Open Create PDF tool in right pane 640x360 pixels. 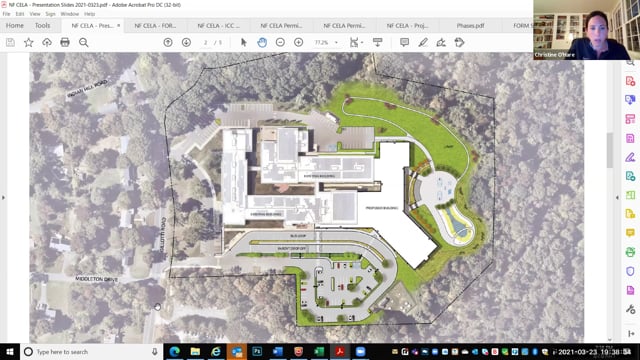coord(630,81)
